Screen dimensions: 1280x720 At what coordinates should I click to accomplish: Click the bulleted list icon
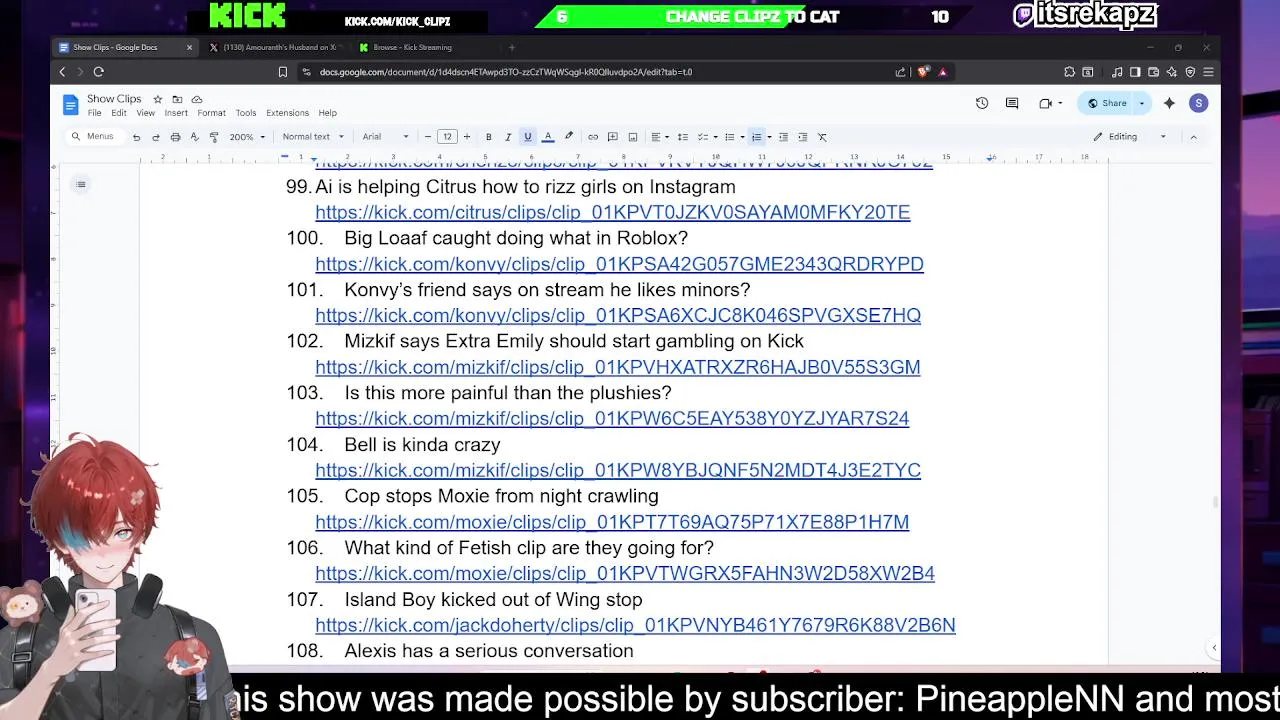point(732,137)
